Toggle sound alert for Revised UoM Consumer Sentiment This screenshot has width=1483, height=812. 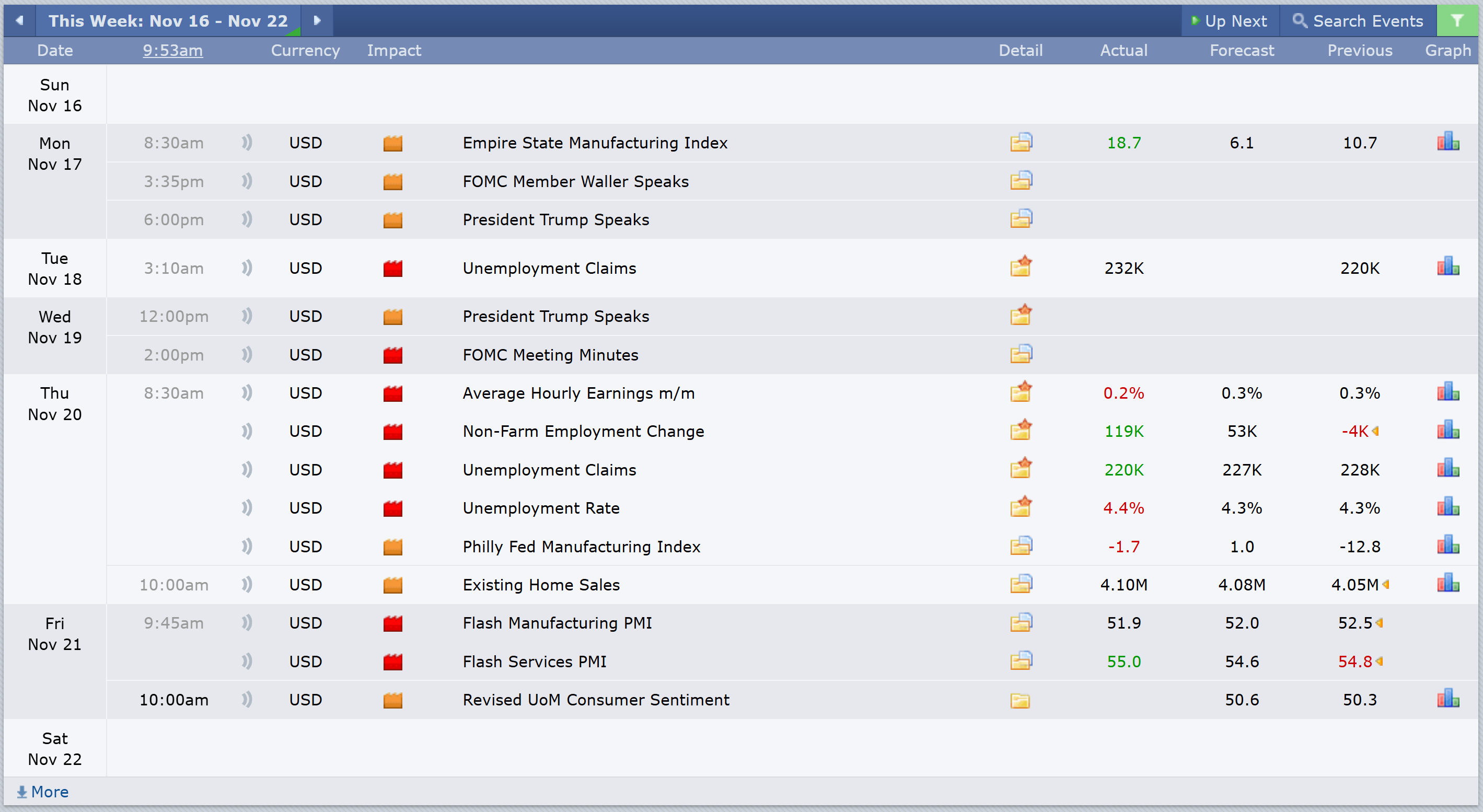pos(247,700)
